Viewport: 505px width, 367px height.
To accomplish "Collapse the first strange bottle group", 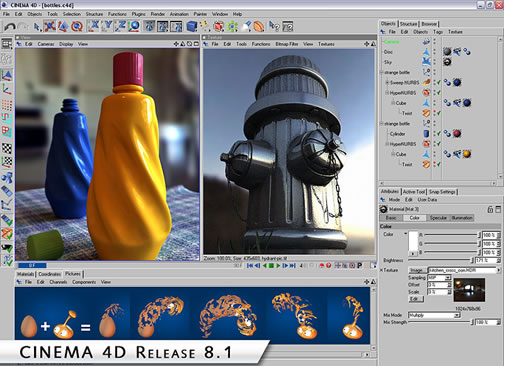I will (x=382, y=72).
